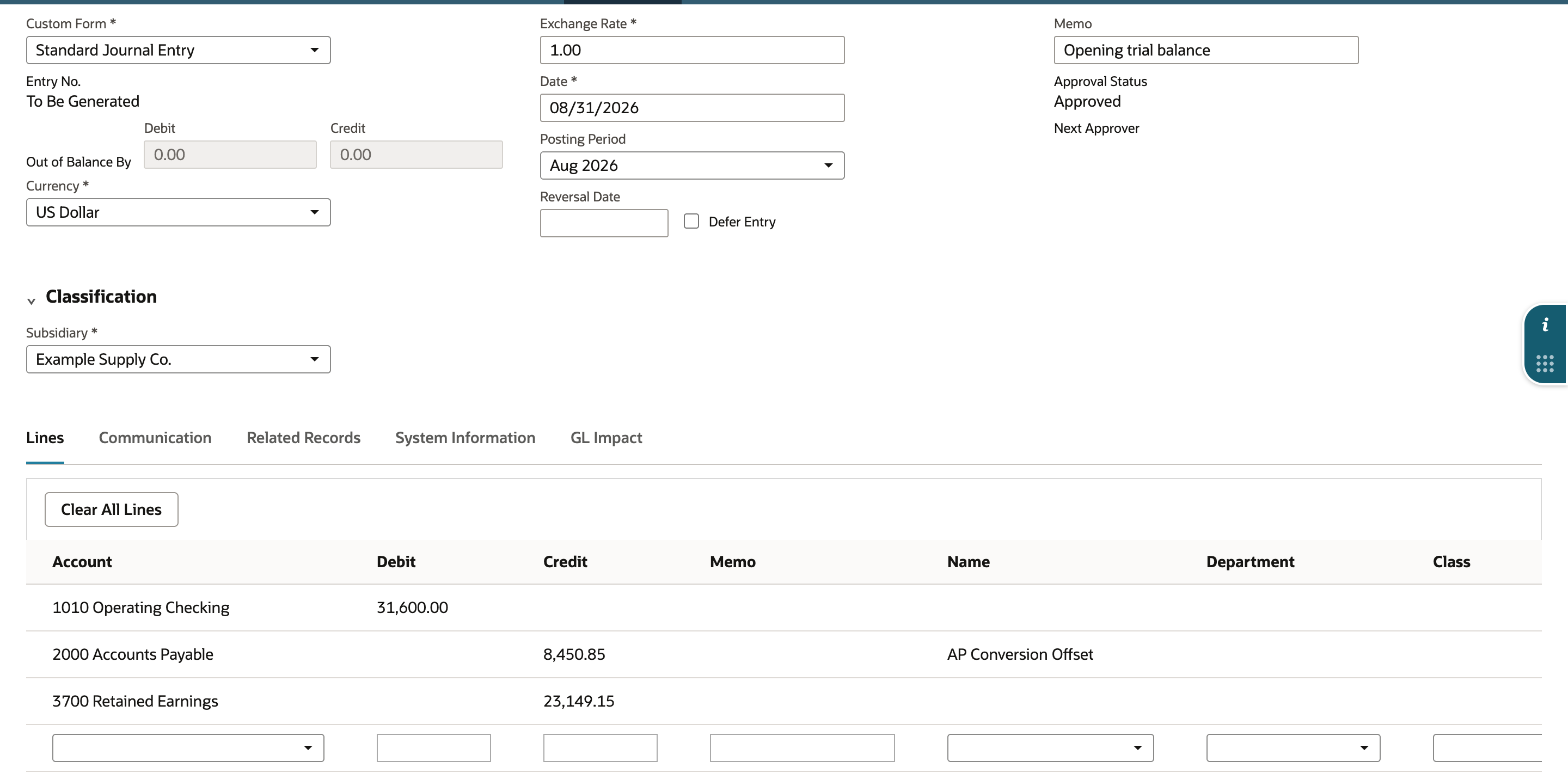The image size is (1568, 773).
Task: Click the Approved approval status text
Action: (1087, 101)
